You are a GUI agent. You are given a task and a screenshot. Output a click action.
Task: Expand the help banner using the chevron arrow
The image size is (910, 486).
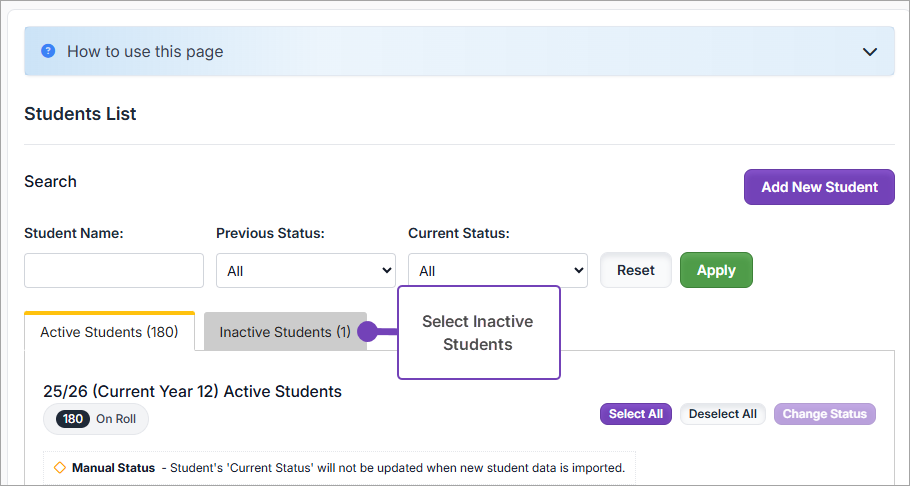pyautogui.click(x=870, y=52)
